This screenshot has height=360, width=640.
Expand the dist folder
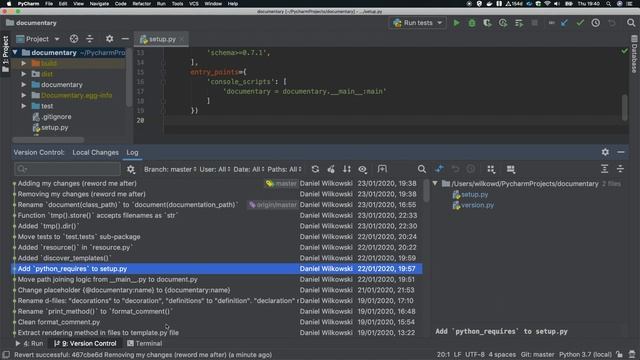24,74
